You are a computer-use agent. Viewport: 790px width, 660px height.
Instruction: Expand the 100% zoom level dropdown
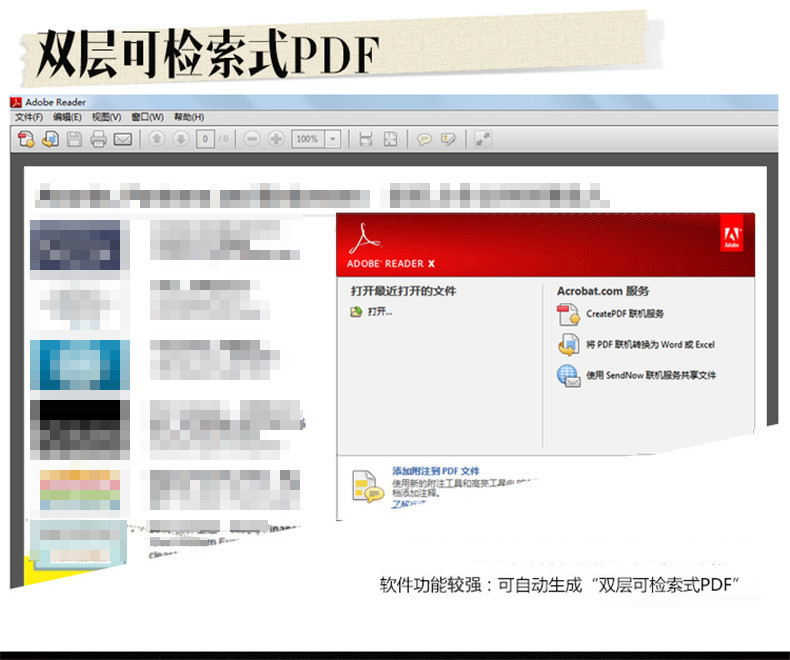[332, 139]
